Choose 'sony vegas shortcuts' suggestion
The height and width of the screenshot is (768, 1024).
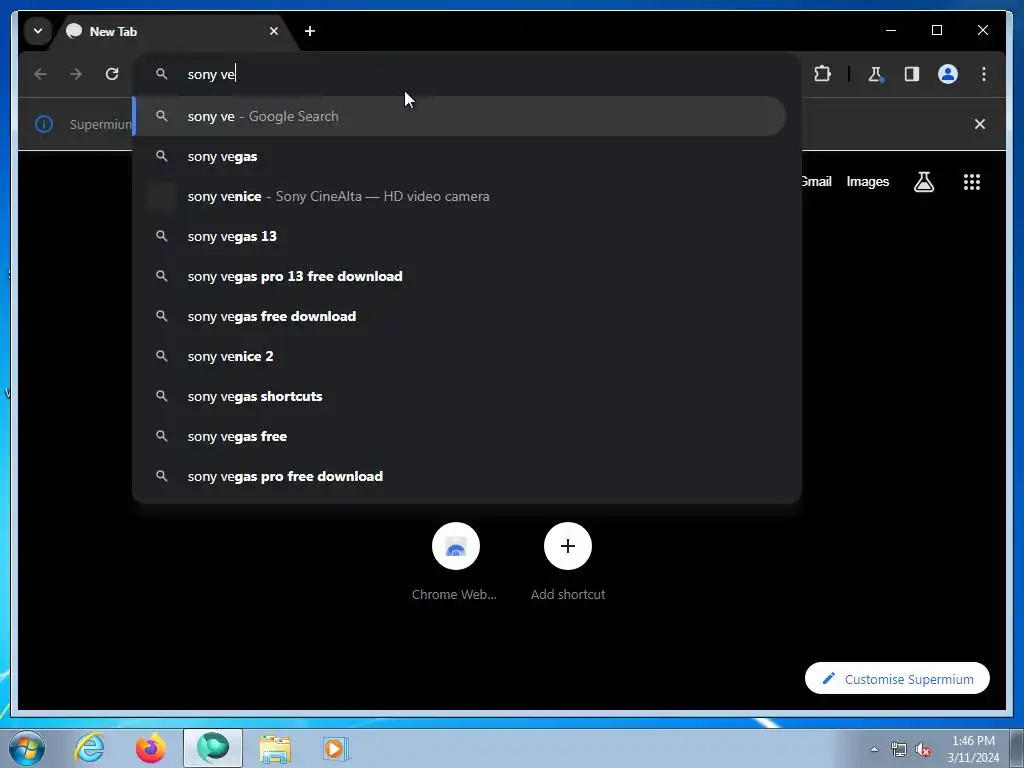[x=460, y=396]
